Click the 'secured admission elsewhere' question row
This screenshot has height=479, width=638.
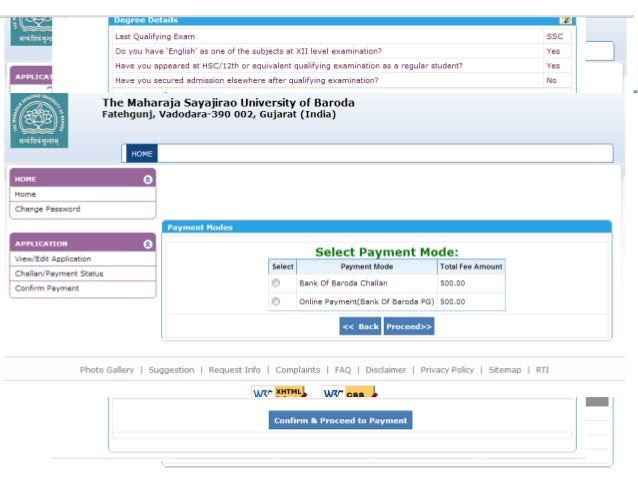coord(247,81)
